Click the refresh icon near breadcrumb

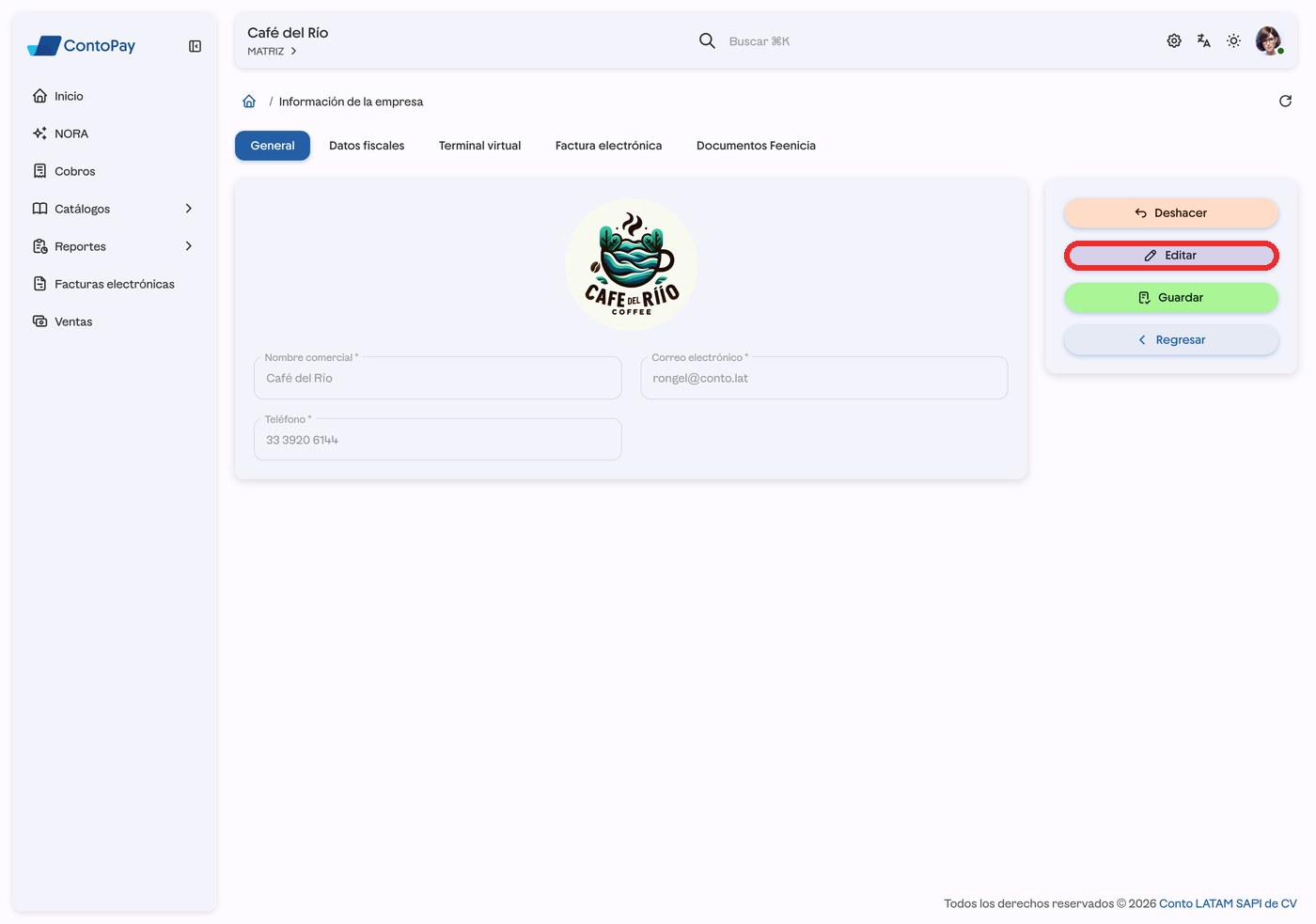point(1285,102)
